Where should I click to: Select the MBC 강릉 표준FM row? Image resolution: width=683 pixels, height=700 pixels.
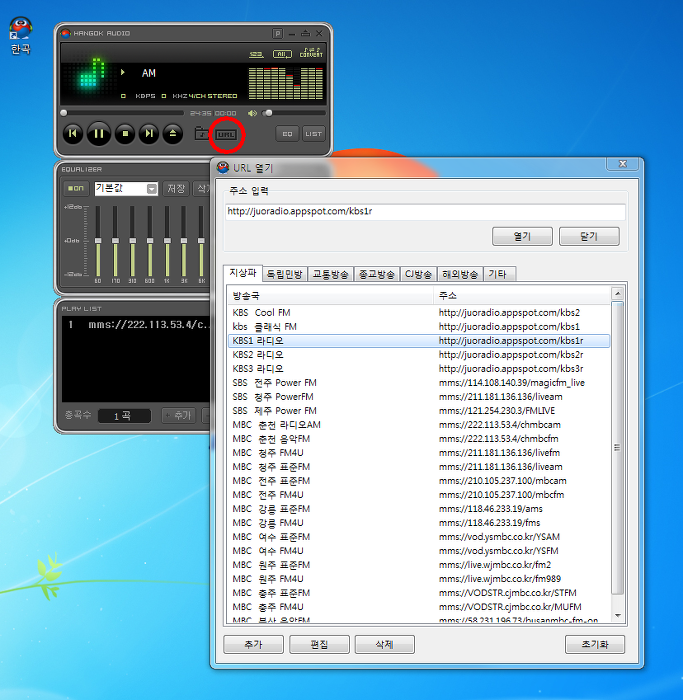tap(419, 509)
